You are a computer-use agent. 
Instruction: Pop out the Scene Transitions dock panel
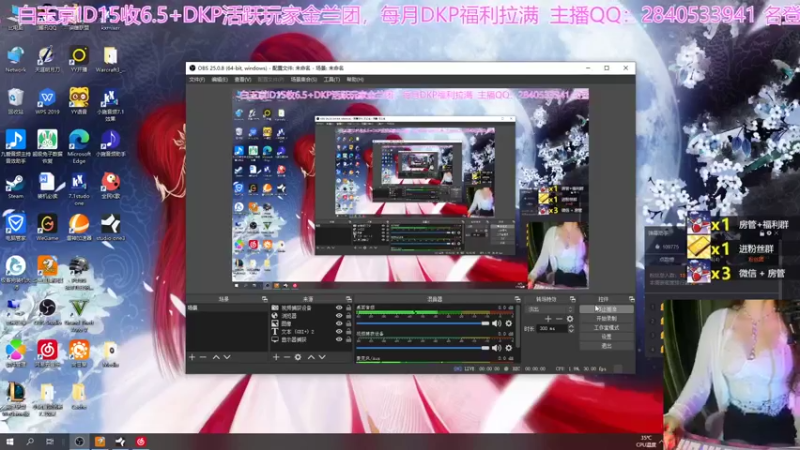pyautogui.click(x=572, y=299)
